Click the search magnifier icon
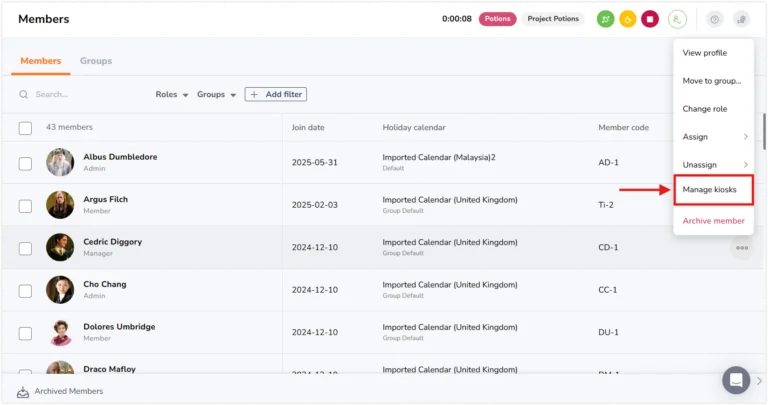The image size is (768, 405). 24,95
